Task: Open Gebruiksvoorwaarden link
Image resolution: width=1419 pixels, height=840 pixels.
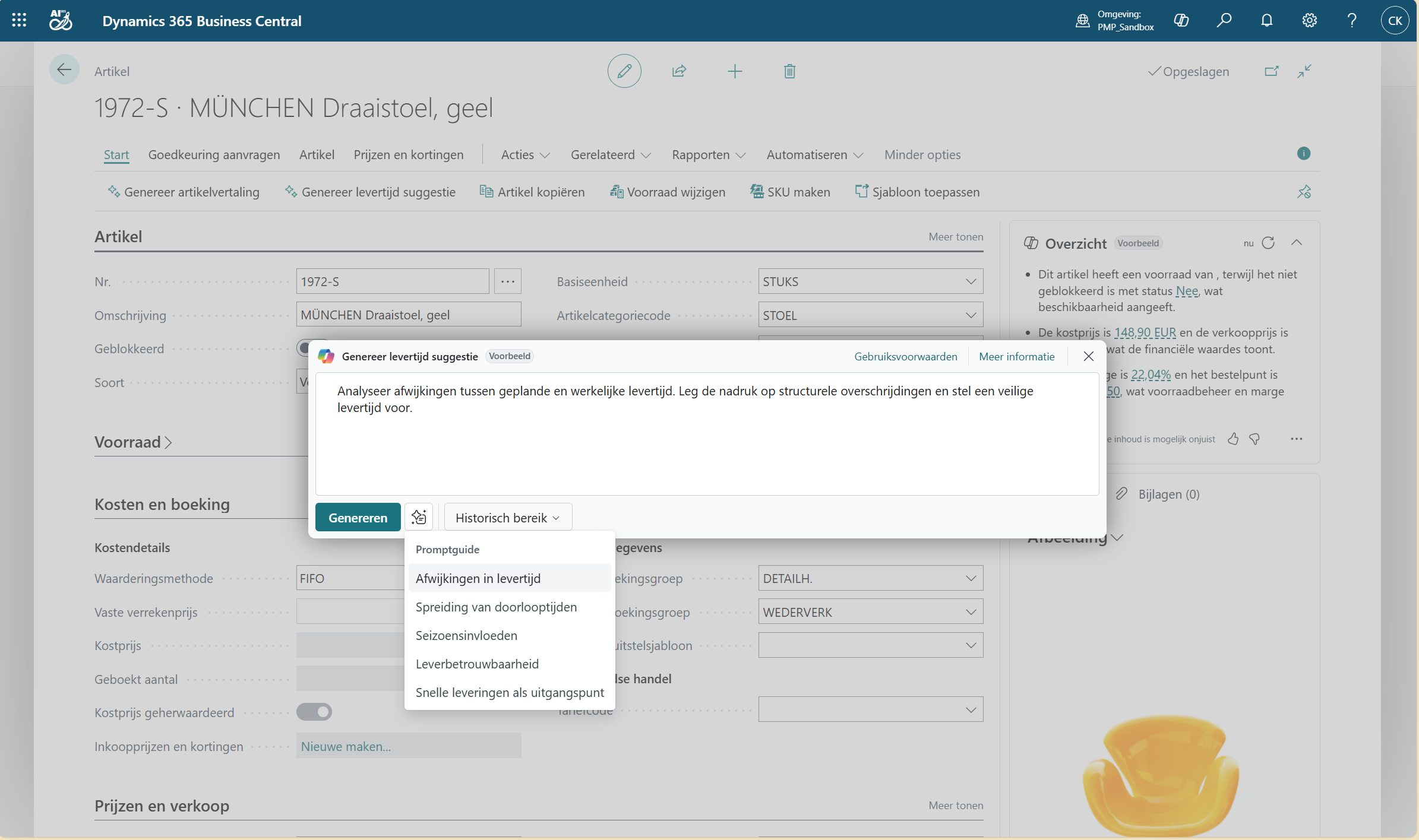Action: click(x=905, y=356)
